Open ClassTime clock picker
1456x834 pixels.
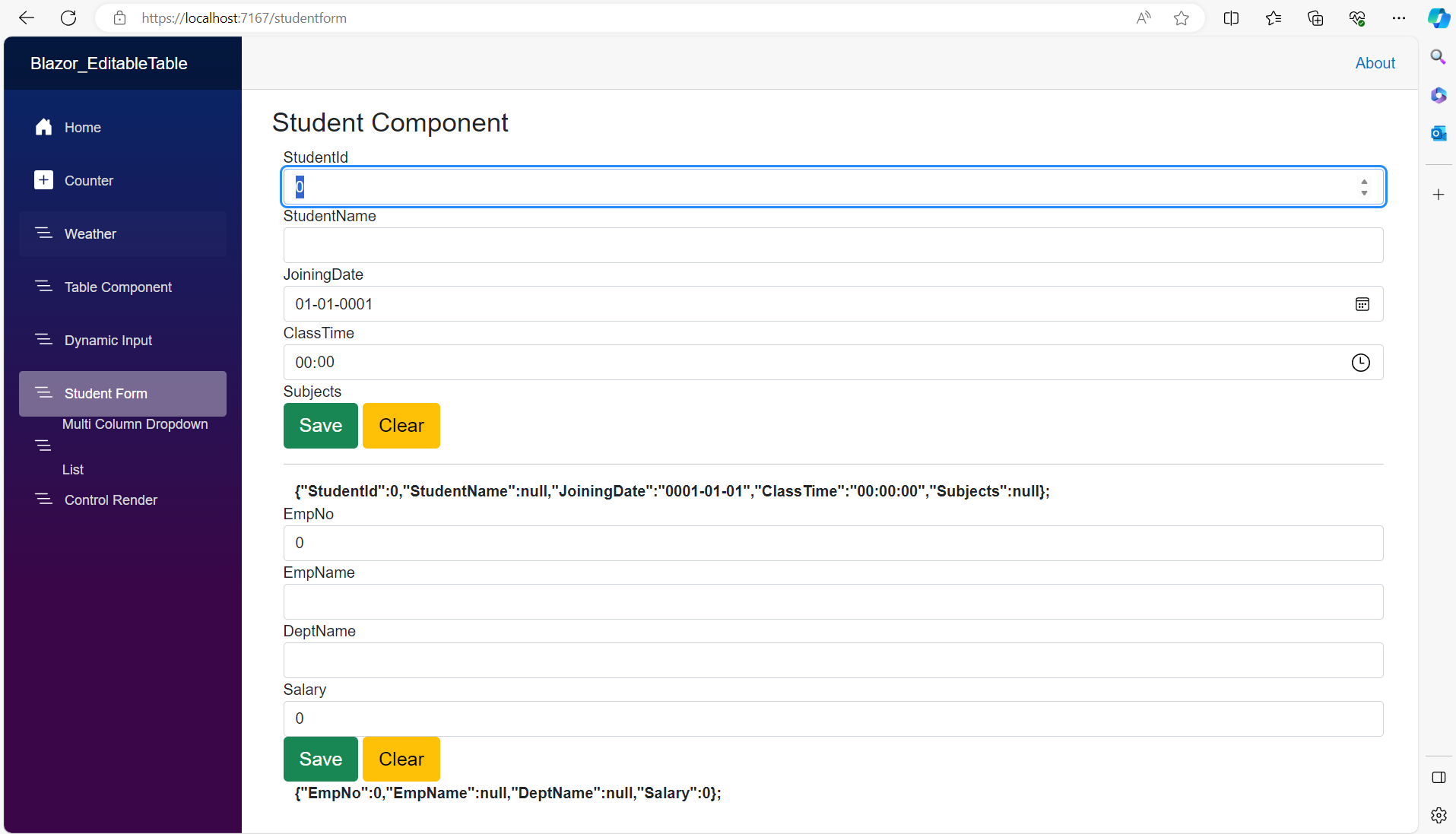[x=1360, y=363]
